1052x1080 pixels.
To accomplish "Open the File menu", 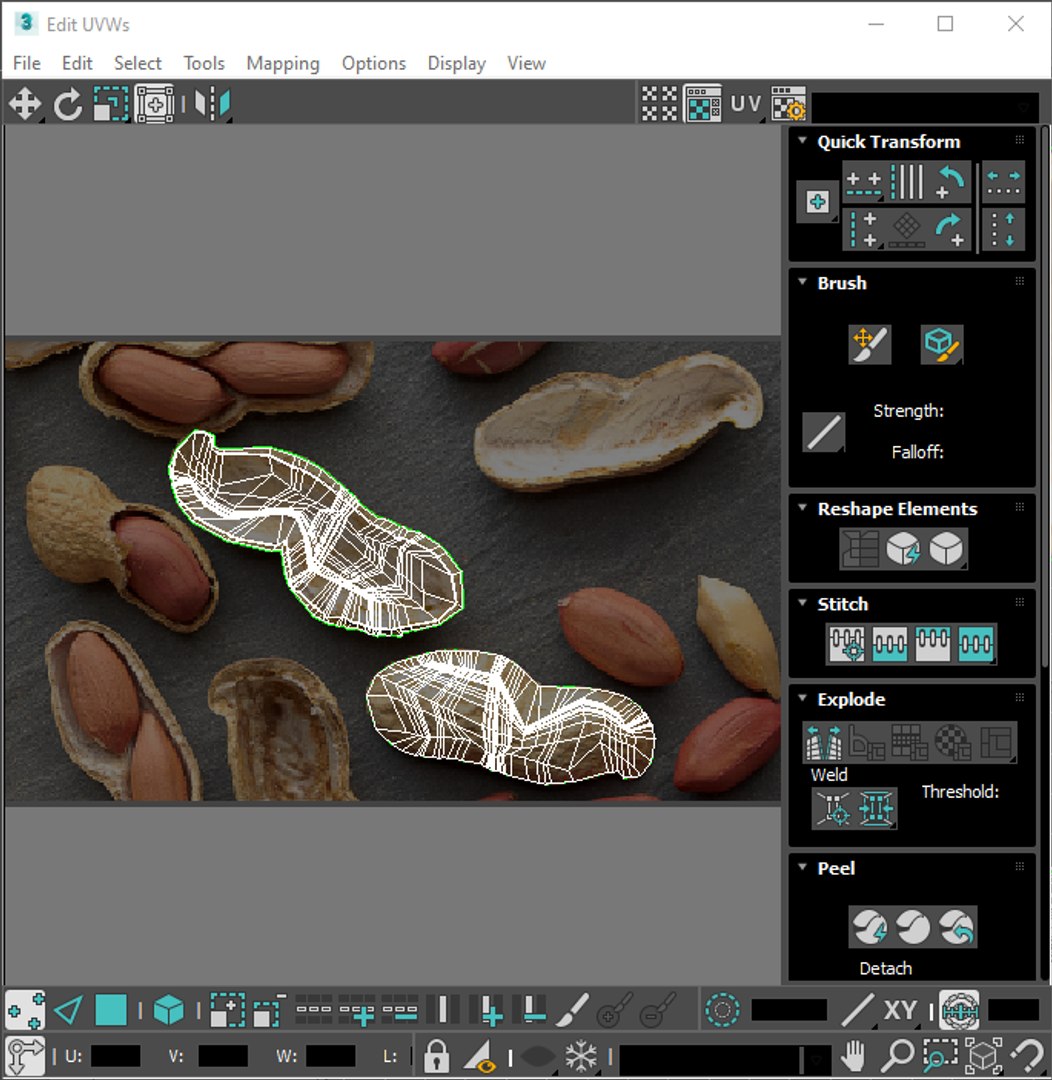I will 27,63.
